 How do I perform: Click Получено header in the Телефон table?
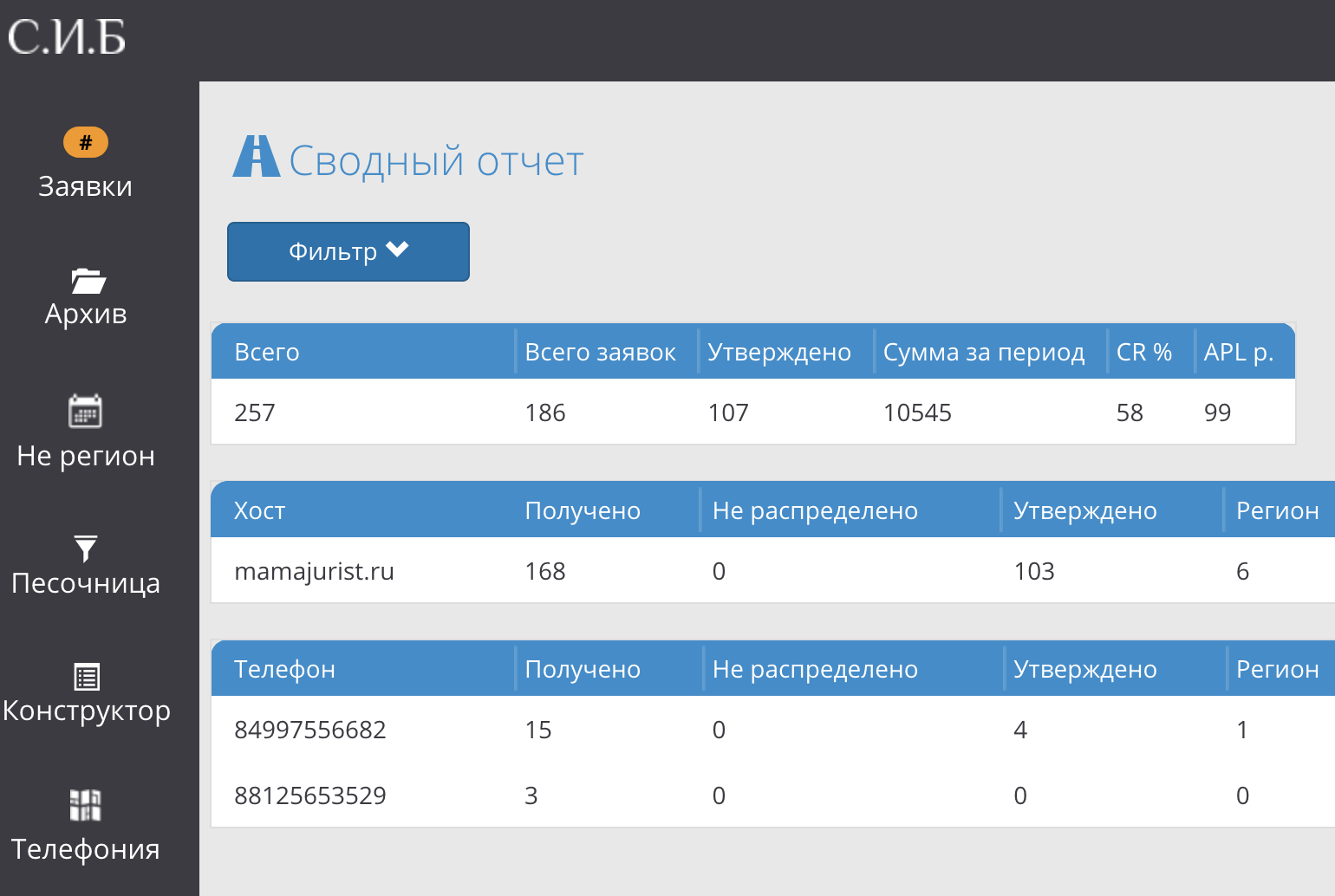click(x=583, y=669)
